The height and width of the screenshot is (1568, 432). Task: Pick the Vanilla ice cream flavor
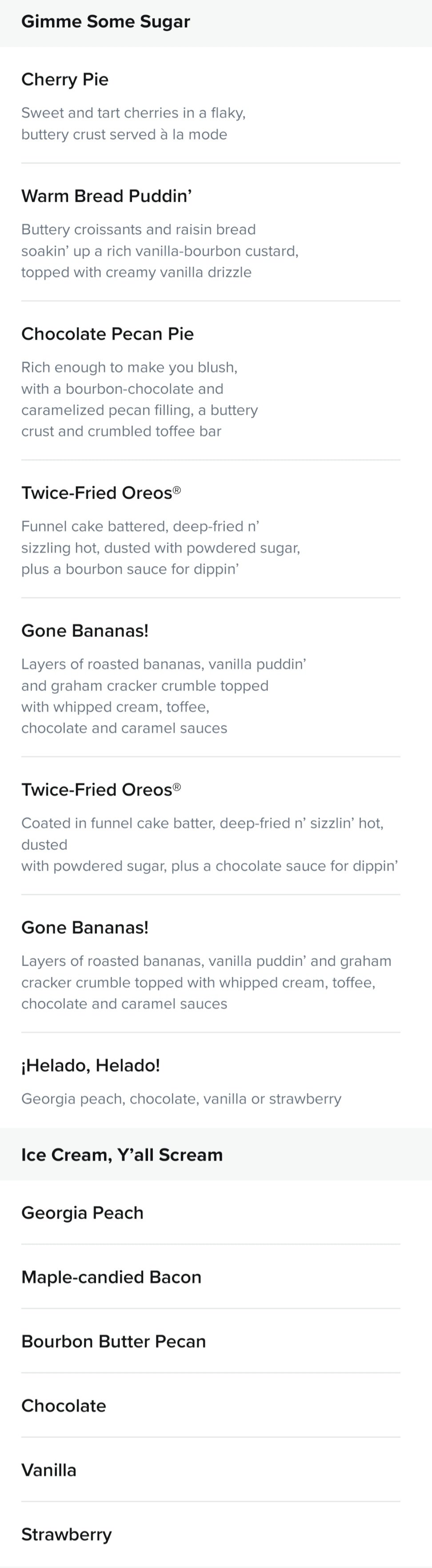tap(211, 1470)
